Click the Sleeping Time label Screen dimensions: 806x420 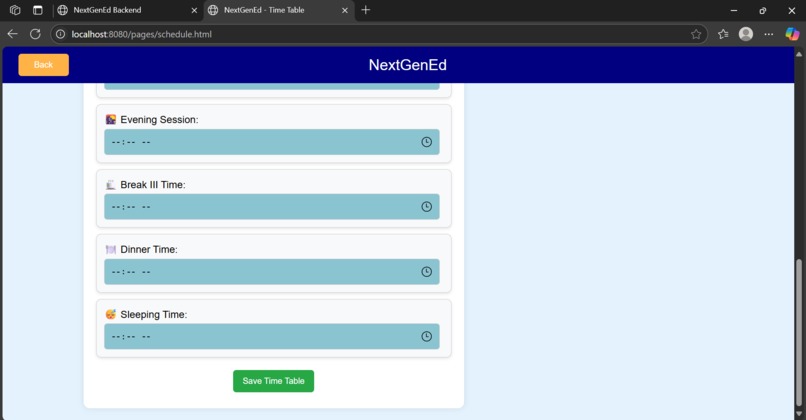(154, 315)
